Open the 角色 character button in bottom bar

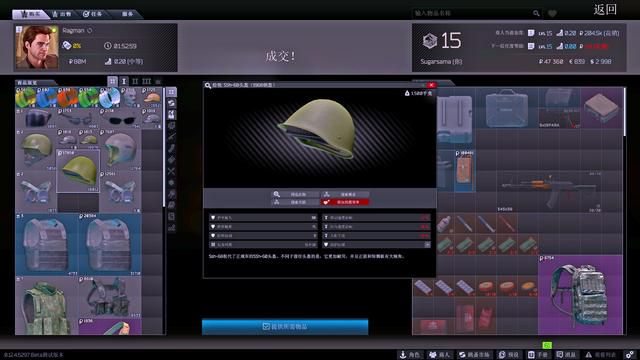tap(410, 355)
